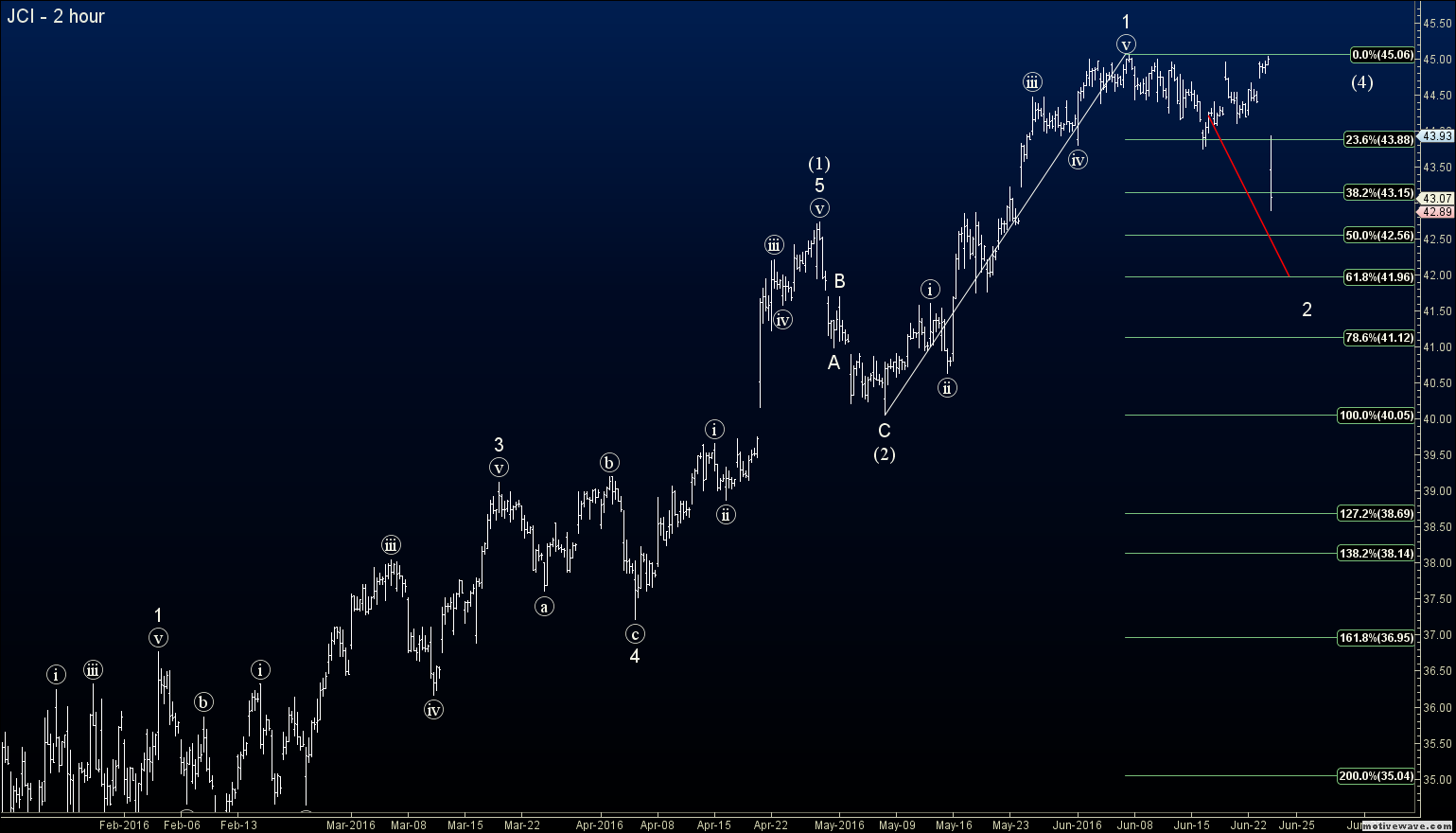Click the Feb-2016 date on time axis
The height and width of the screenshot is (833, 1456).
(x=125, y=824)
